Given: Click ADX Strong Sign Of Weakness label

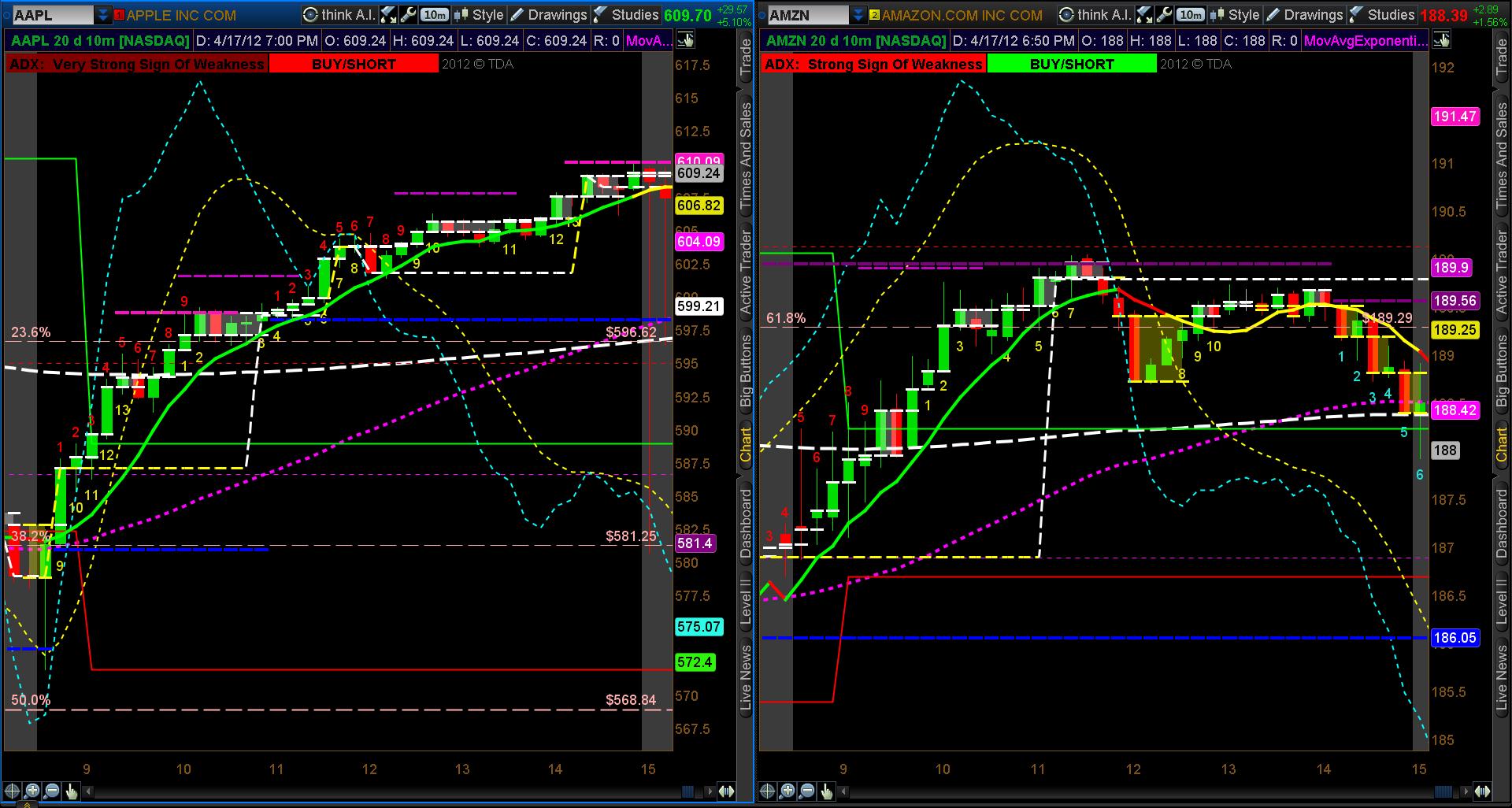Looking at the screenshot, I should pyautogui.click(x=874, y=64).
